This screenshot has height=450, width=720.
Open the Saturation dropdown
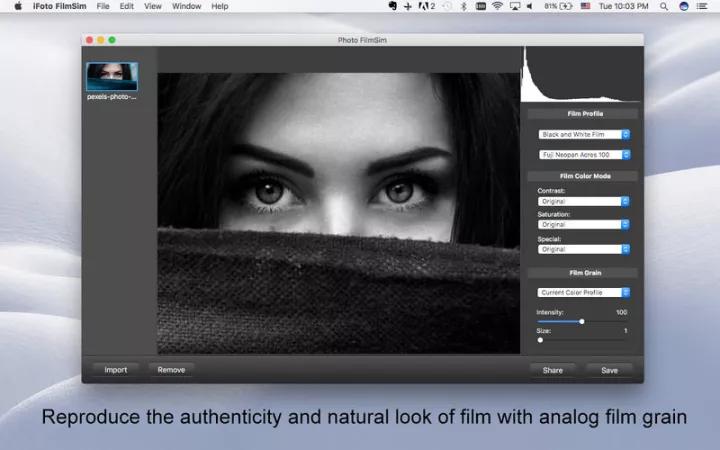click(x=583, y=225)
